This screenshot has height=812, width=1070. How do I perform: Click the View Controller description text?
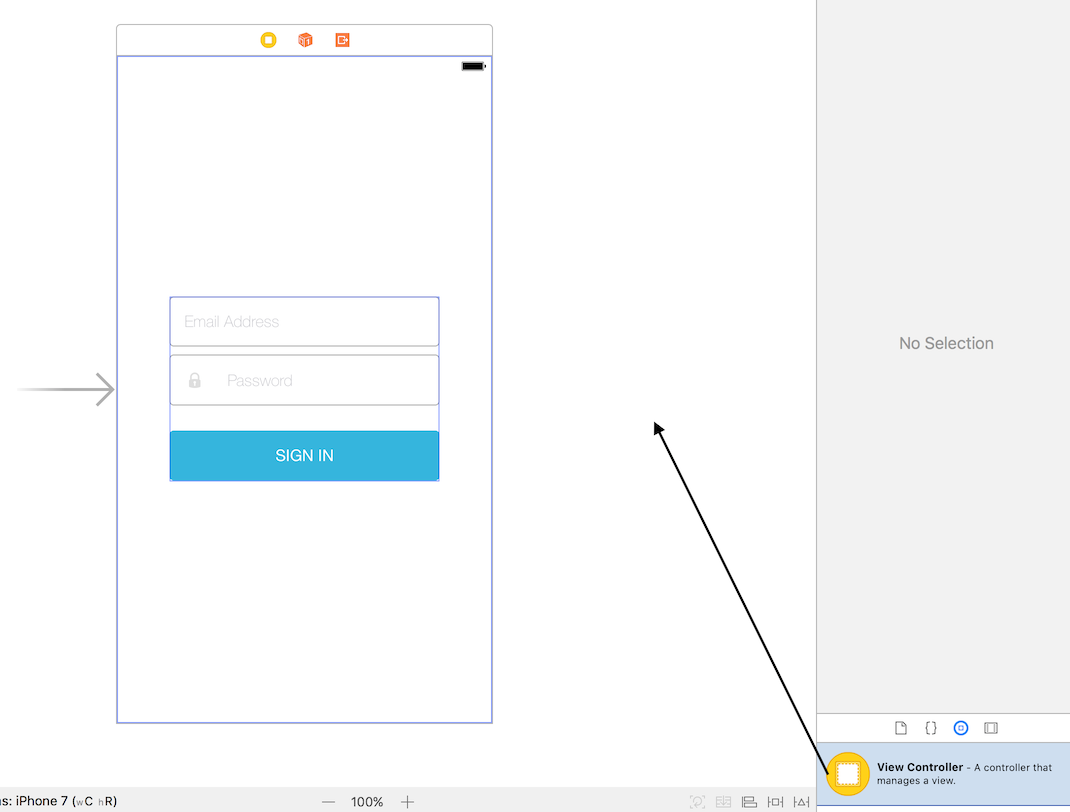964,774
